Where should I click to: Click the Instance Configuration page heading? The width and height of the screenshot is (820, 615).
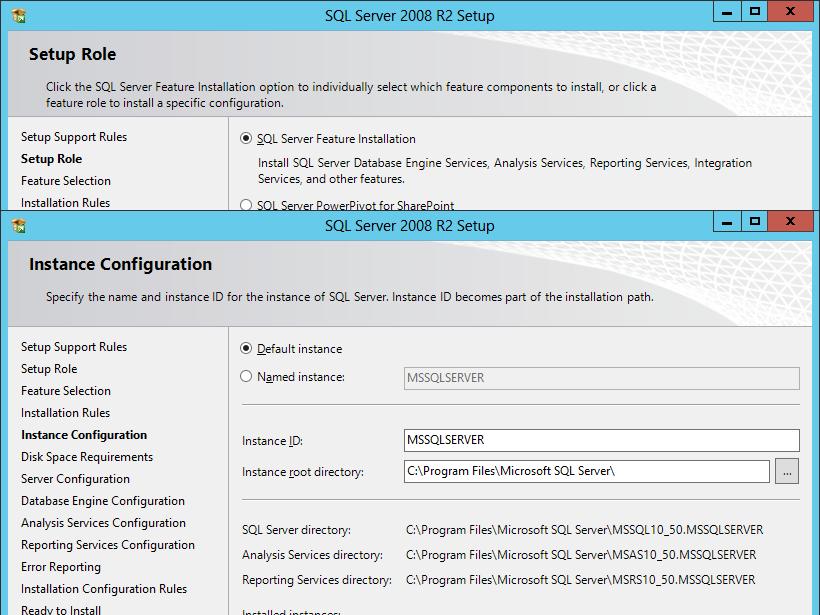click(x=120, y=265)
